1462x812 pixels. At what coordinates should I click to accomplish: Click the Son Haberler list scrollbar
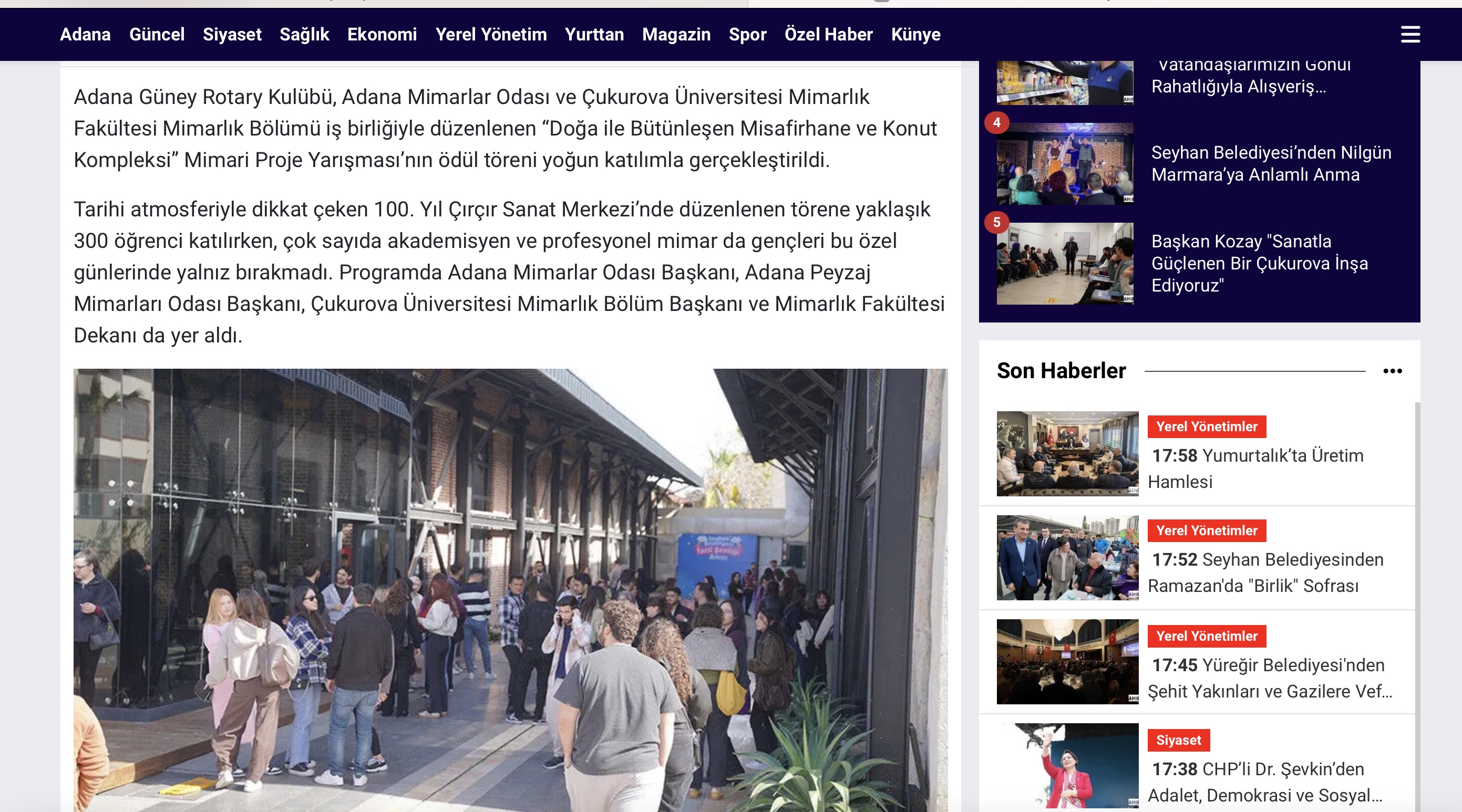tap(1417, 567)
